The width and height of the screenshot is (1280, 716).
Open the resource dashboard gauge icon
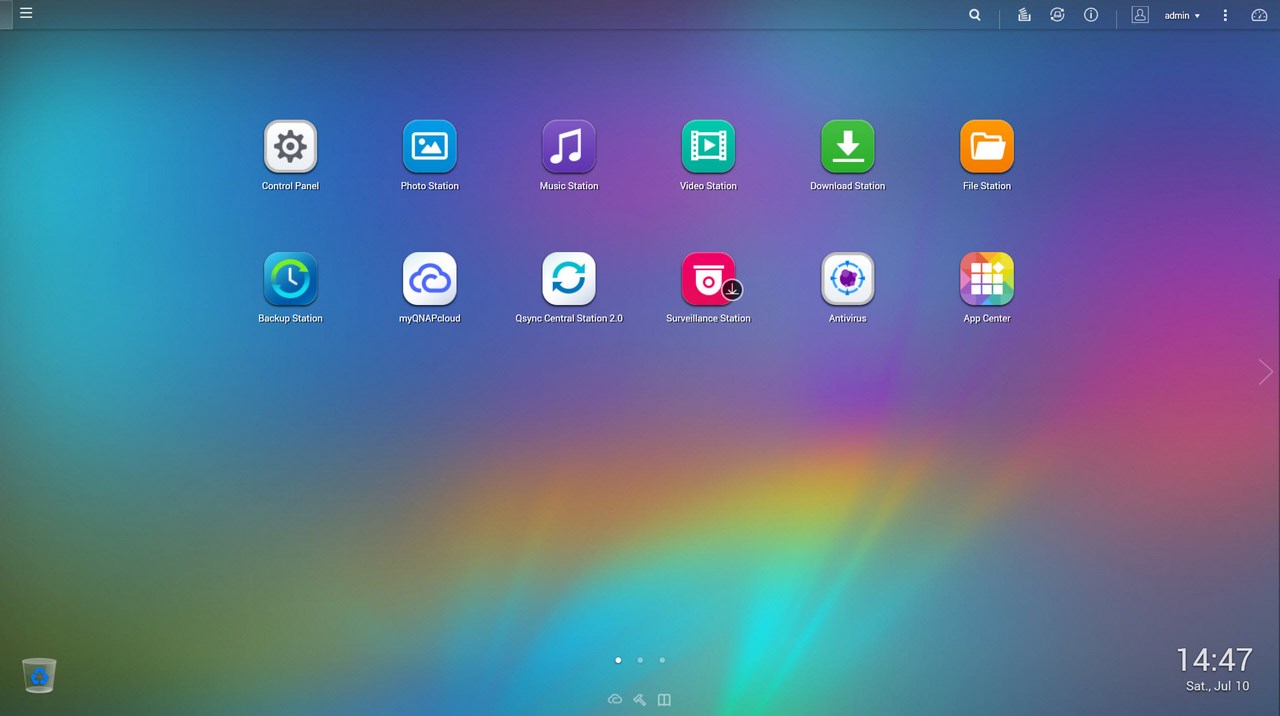[x=1259, y=15]
